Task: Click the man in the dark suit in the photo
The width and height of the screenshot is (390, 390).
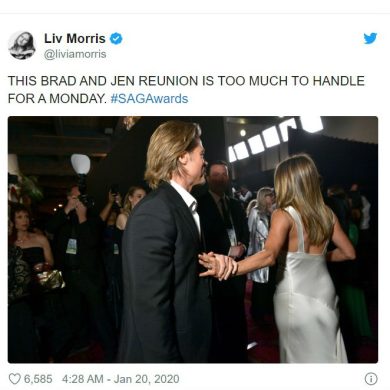Action: (167, 243)
